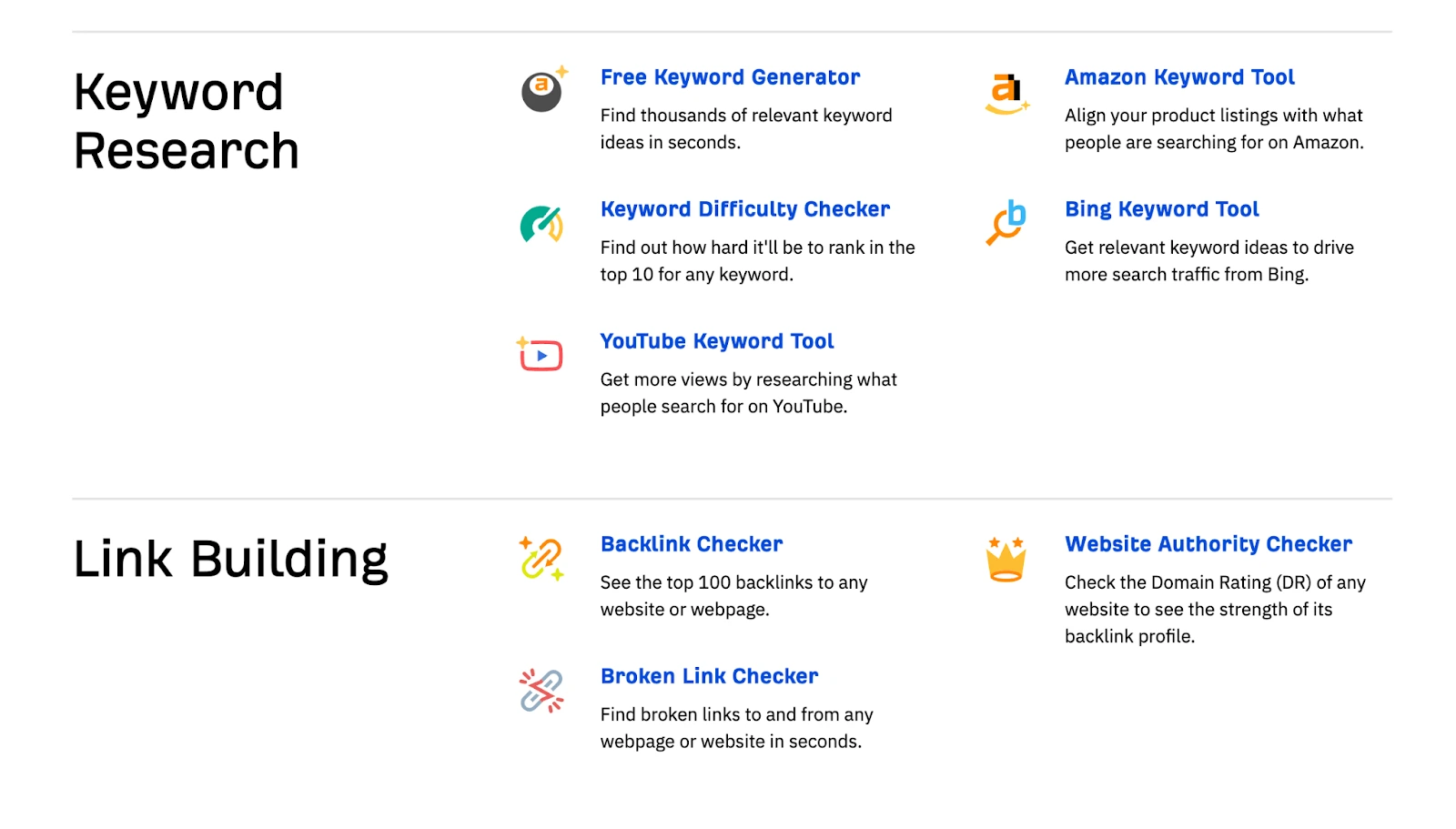Click the Link Building section heading
The width and height of the screenshot is (1456, 829).
(232, 558)
